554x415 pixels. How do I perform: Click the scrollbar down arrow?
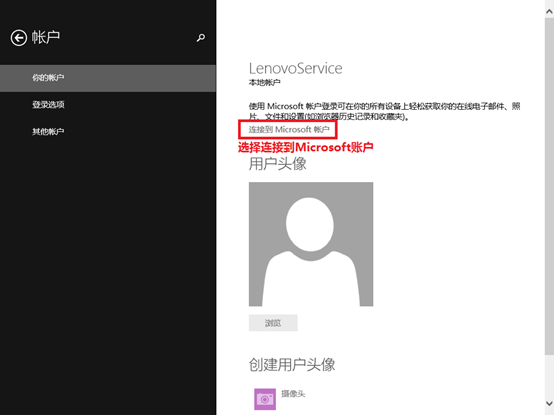pos(549,403)
